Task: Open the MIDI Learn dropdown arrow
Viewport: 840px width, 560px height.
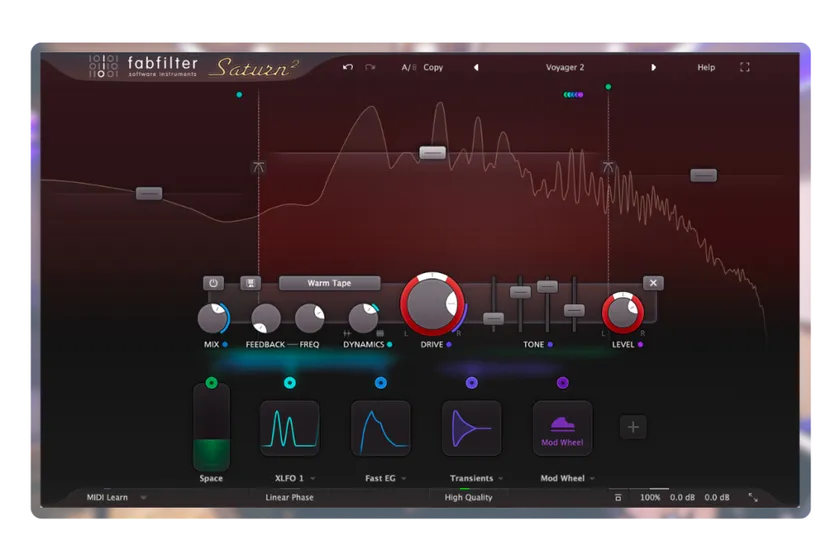Action: coord(144,497)
